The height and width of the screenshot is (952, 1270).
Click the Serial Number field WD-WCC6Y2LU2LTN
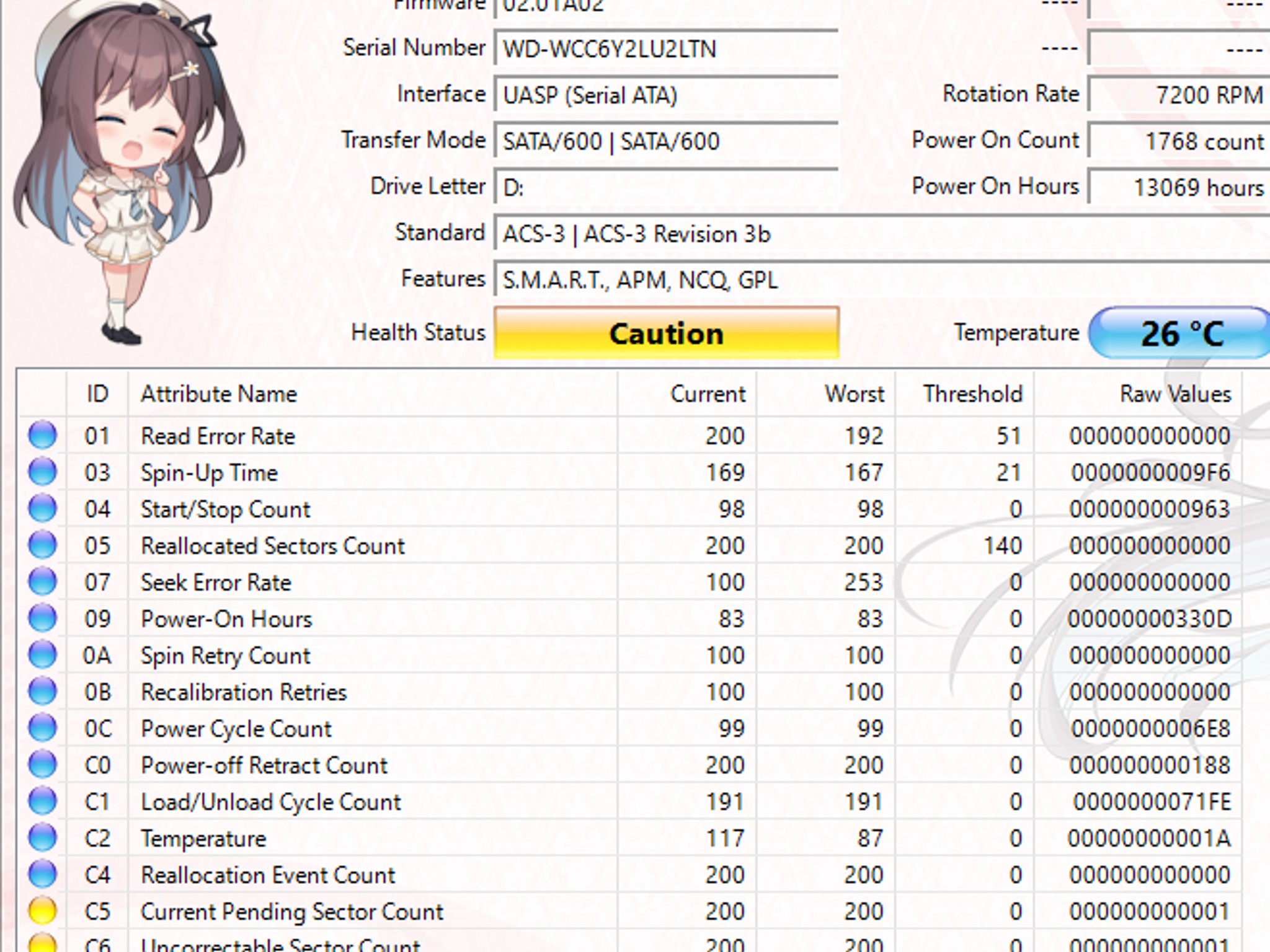click(667, 48)
